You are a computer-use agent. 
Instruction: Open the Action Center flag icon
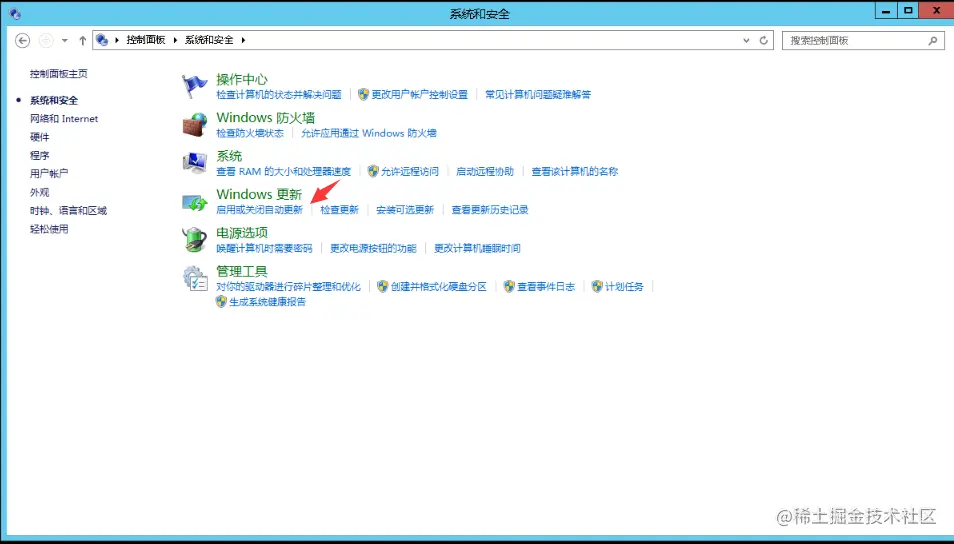[x=195, y=86]
